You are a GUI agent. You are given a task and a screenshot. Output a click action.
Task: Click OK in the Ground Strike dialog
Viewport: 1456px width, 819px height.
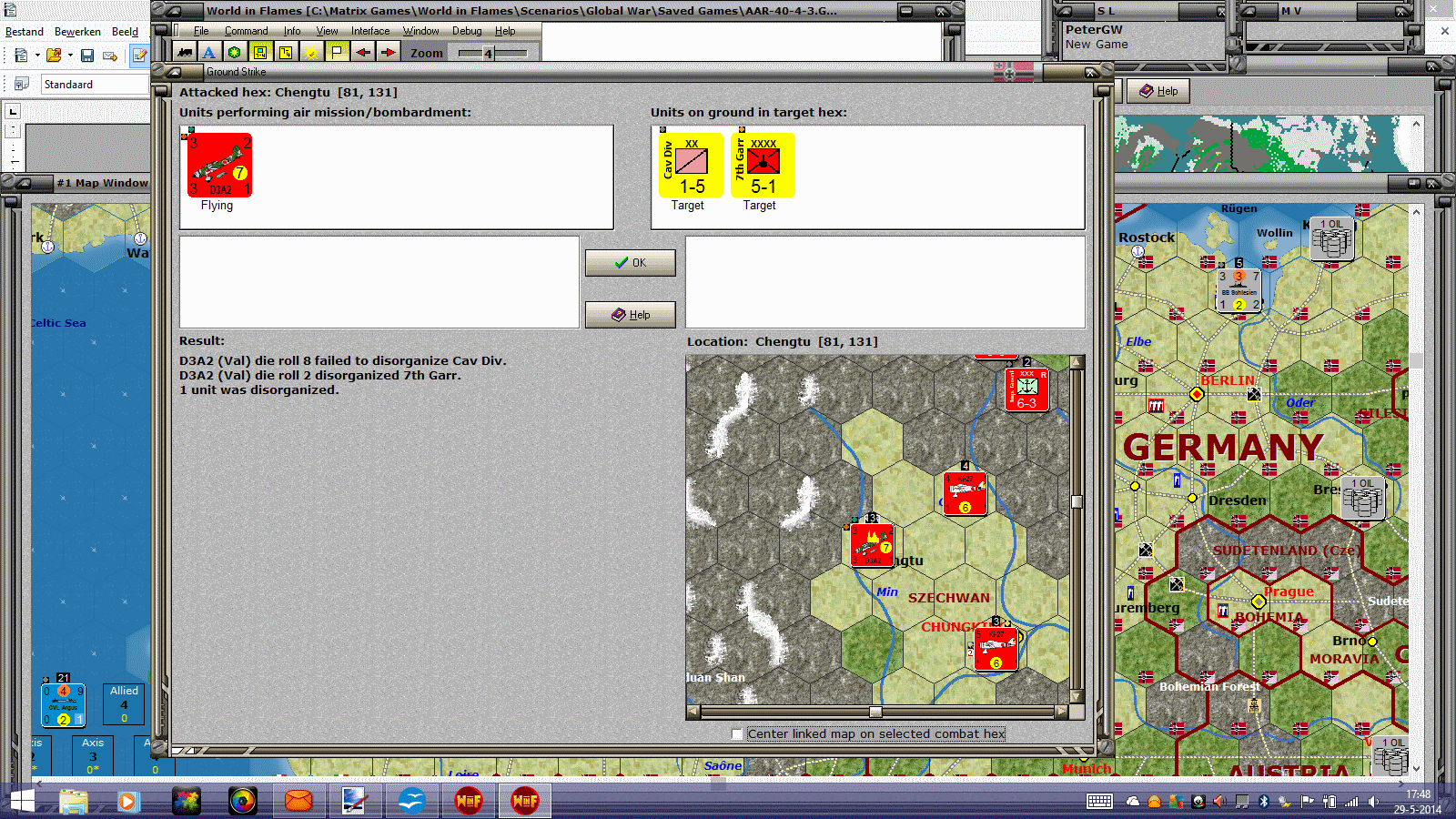[x=630, y=263]
